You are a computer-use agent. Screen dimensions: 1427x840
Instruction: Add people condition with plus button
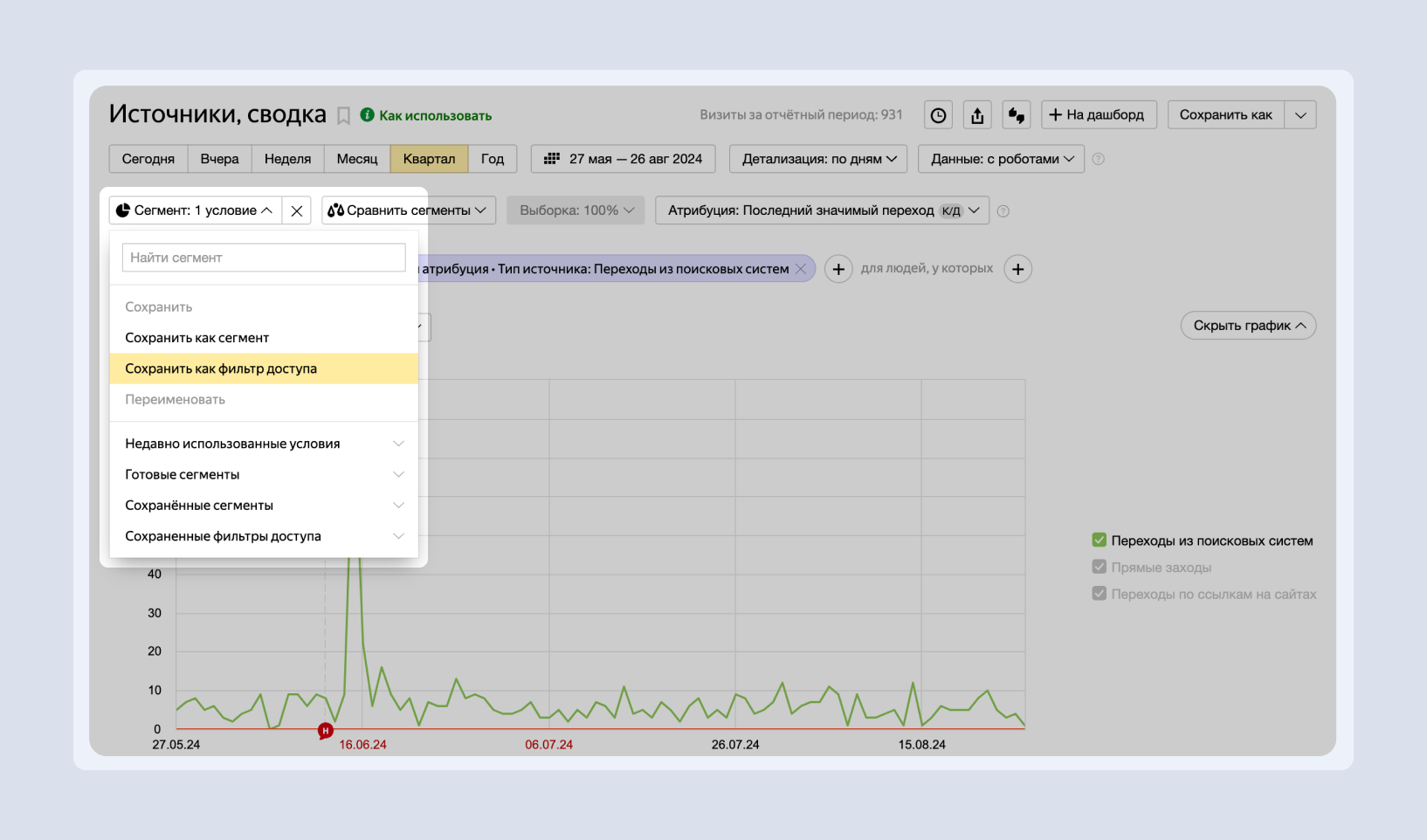1018,269
